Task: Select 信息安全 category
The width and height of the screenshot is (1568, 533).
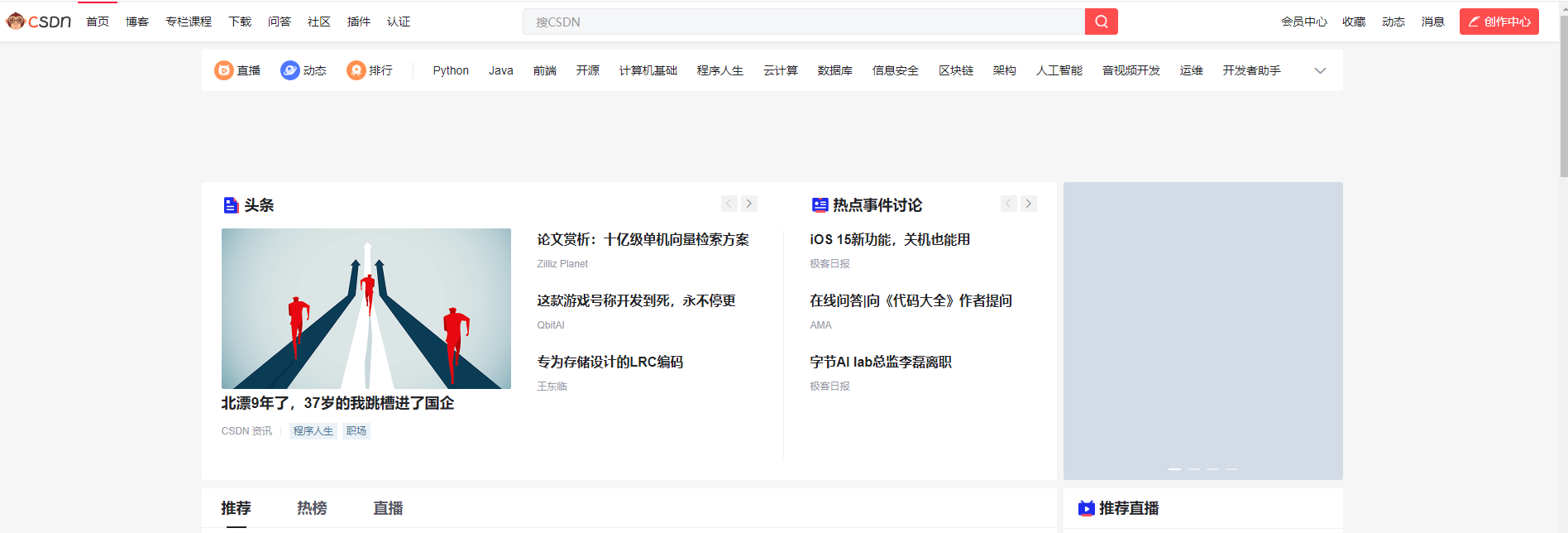Action: pos(896,70)
